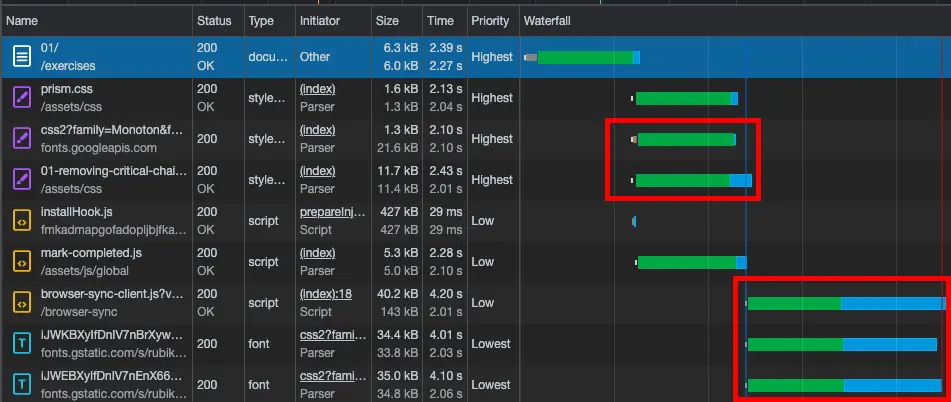Image resolution: width=951 pixels, height=402 pixels.
Task: Sort by the Status column header
Action: click(x=214, y=20)
